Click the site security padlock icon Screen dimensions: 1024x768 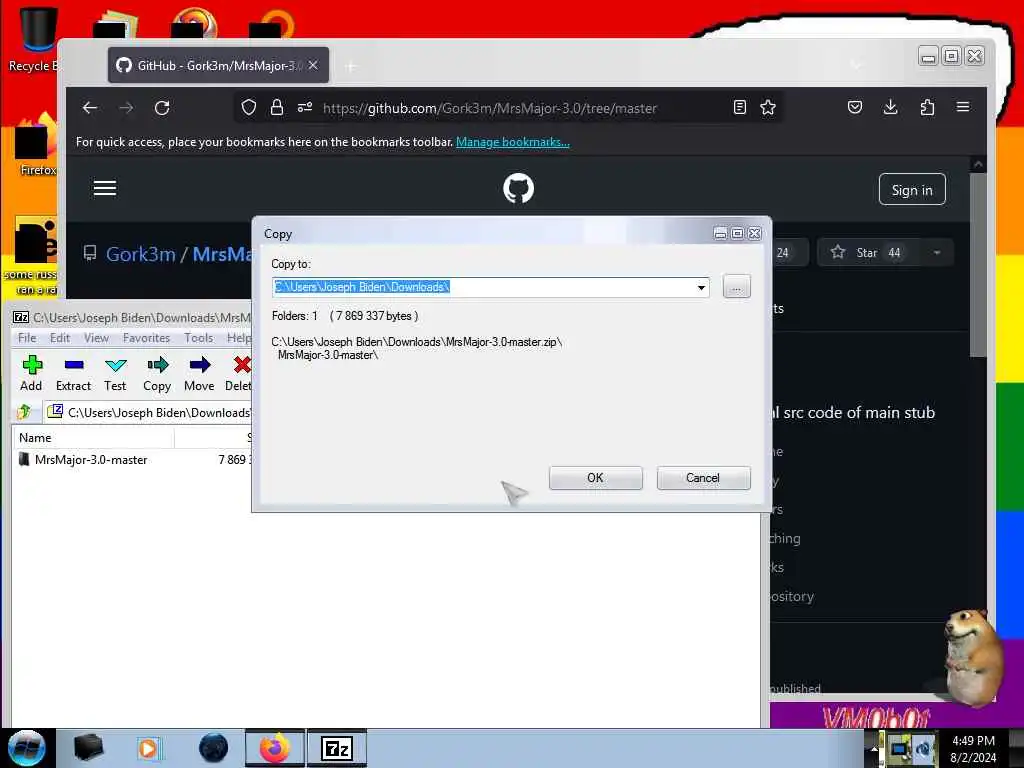[x=277, y=108]
